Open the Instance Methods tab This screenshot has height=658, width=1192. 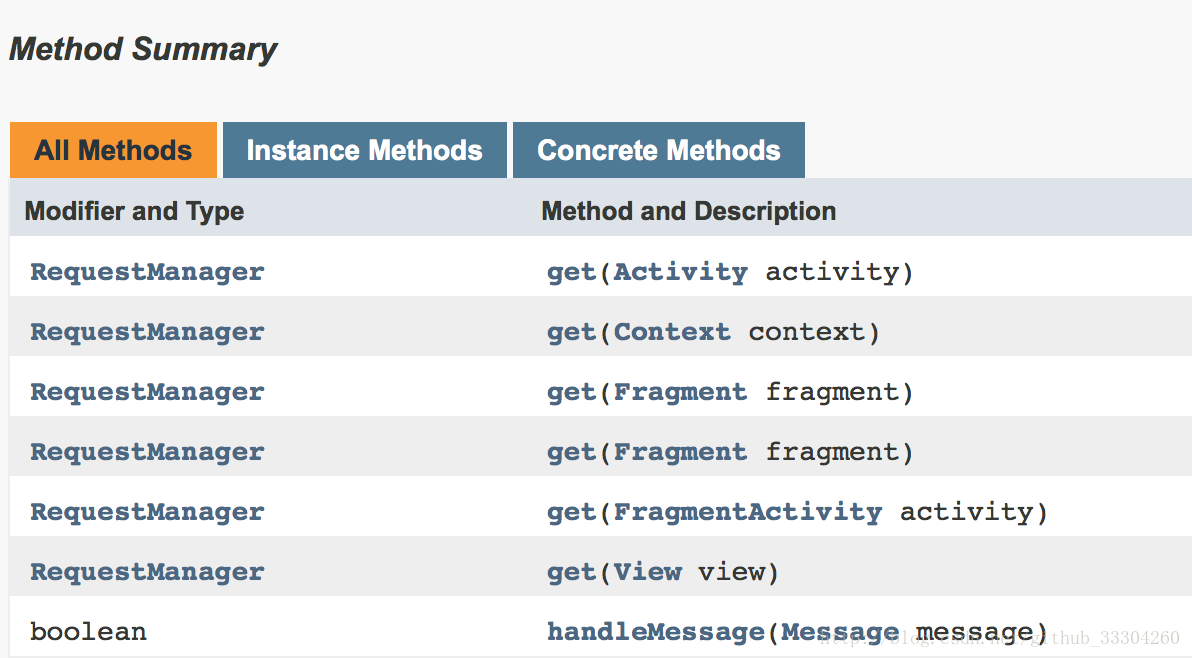(364, 151)
